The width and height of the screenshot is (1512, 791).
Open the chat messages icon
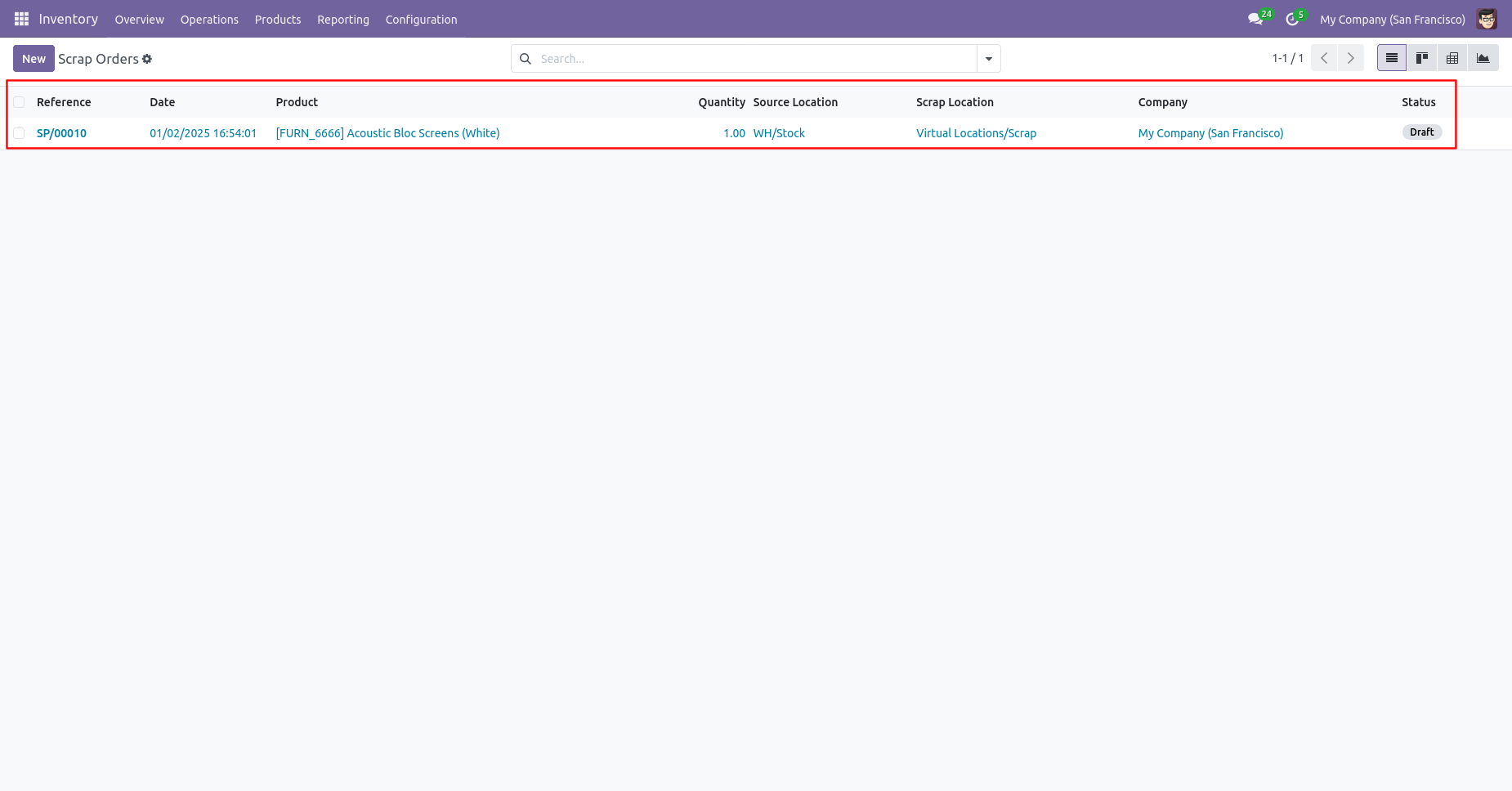click(x=1255, y=19)
